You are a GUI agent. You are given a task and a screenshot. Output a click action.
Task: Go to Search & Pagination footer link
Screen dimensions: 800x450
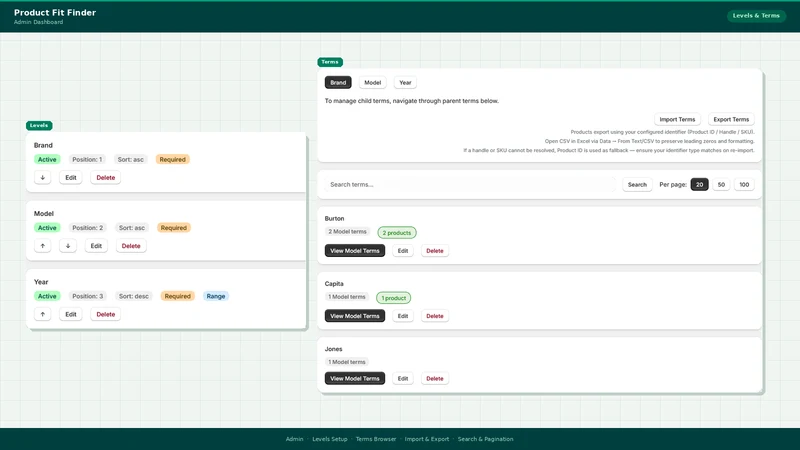click(x=485, y=439)
